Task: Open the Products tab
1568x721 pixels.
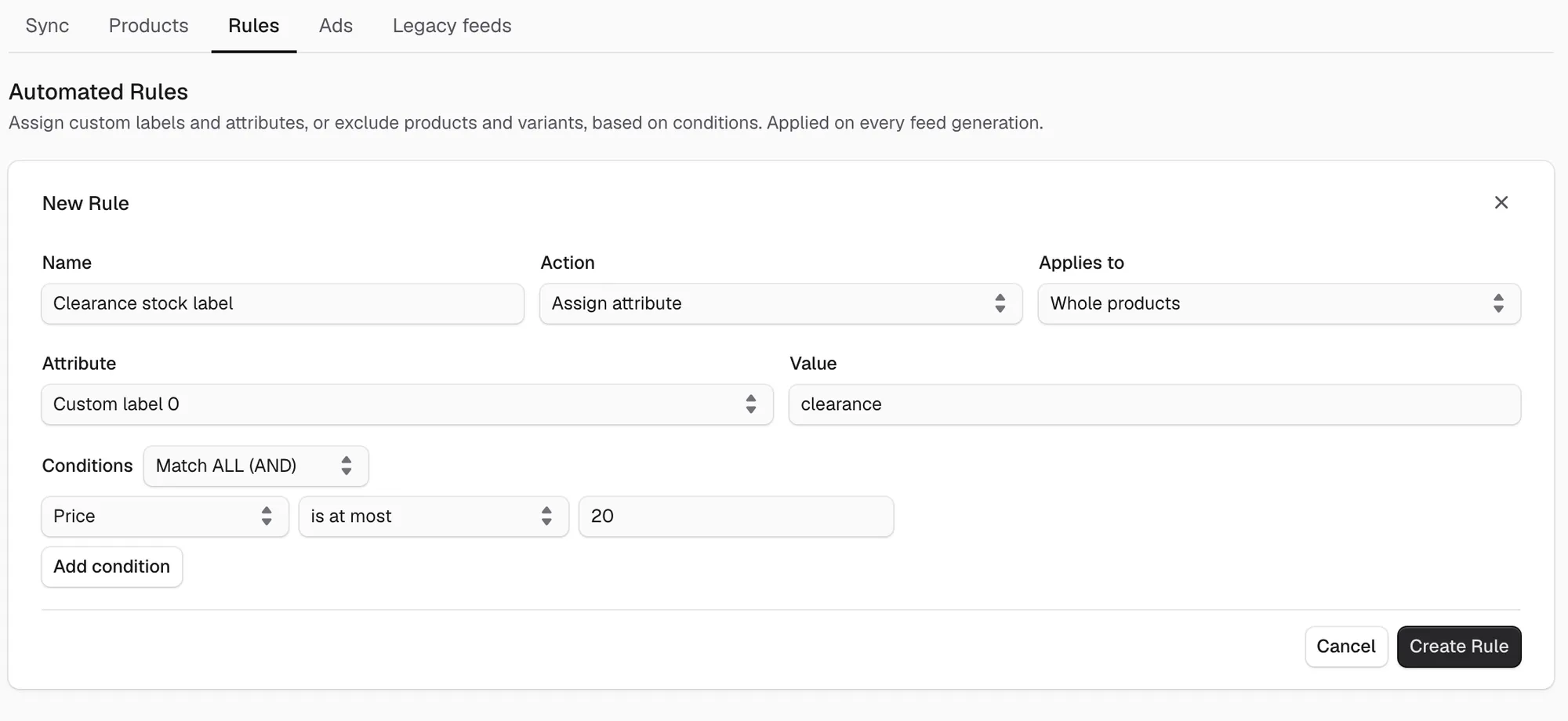Action: coord(149,26)
